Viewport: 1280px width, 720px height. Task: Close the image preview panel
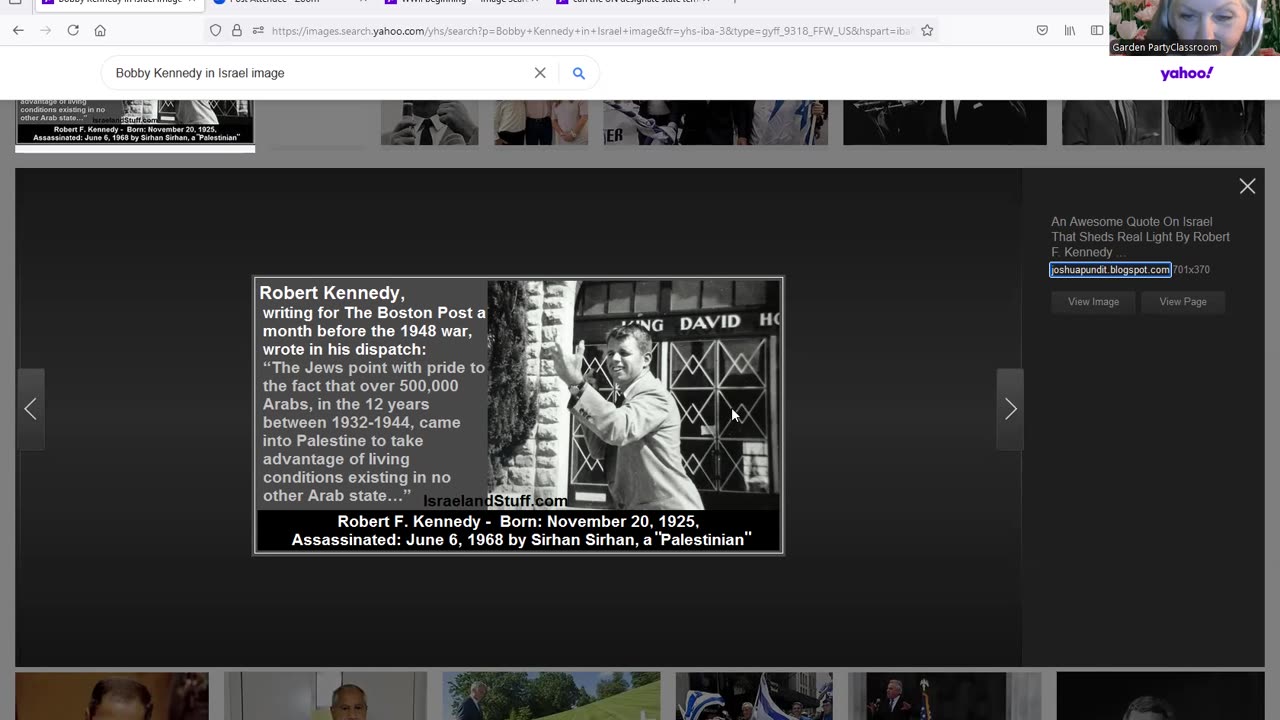1247,186
